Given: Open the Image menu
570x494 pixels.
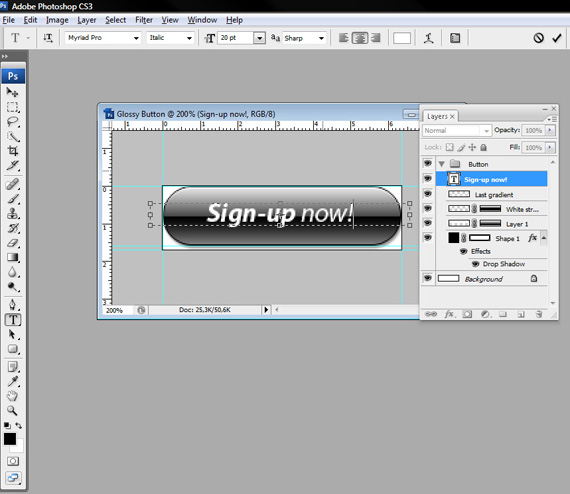Looking at the screenshot, I should 57,20.
